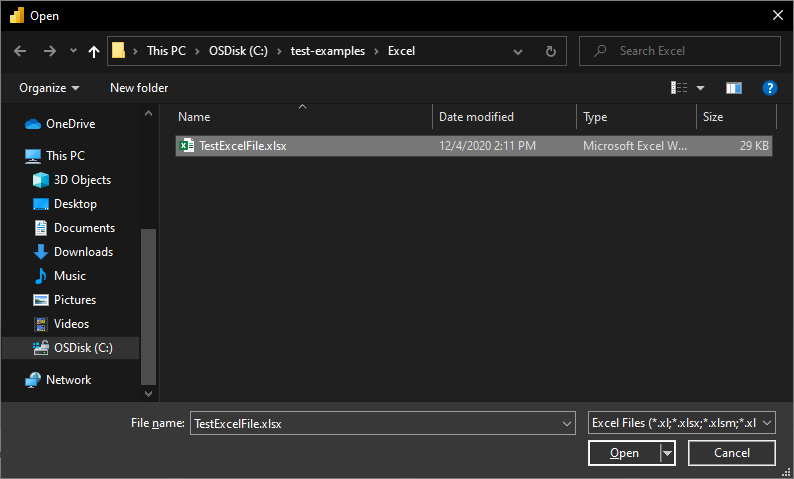Open the view options dropdown arrow
This screenshot has height=479, width=794.
700,88
